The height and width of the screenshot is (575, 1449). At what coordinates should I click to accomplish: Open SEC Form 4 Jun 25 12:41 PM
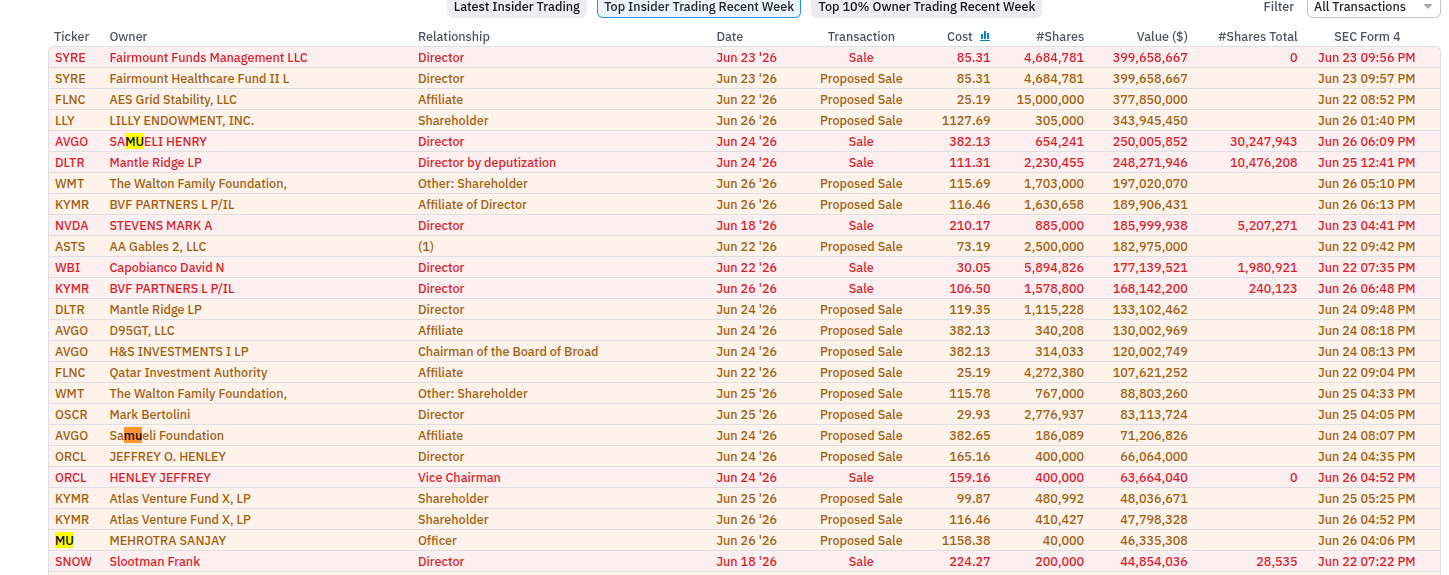coord(1366,162)
